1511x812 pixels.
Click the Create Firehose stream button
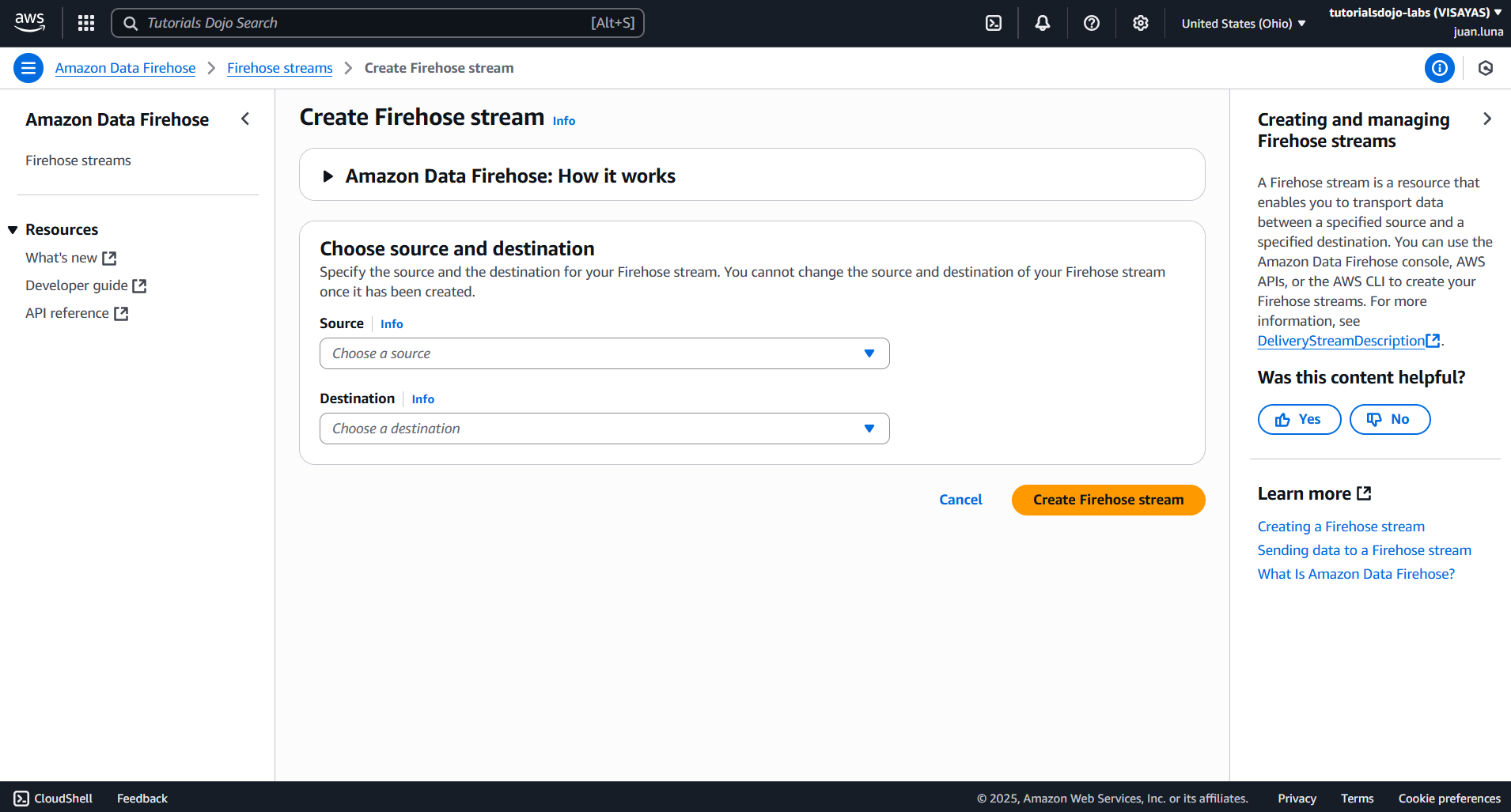(x=1108, y=500)
